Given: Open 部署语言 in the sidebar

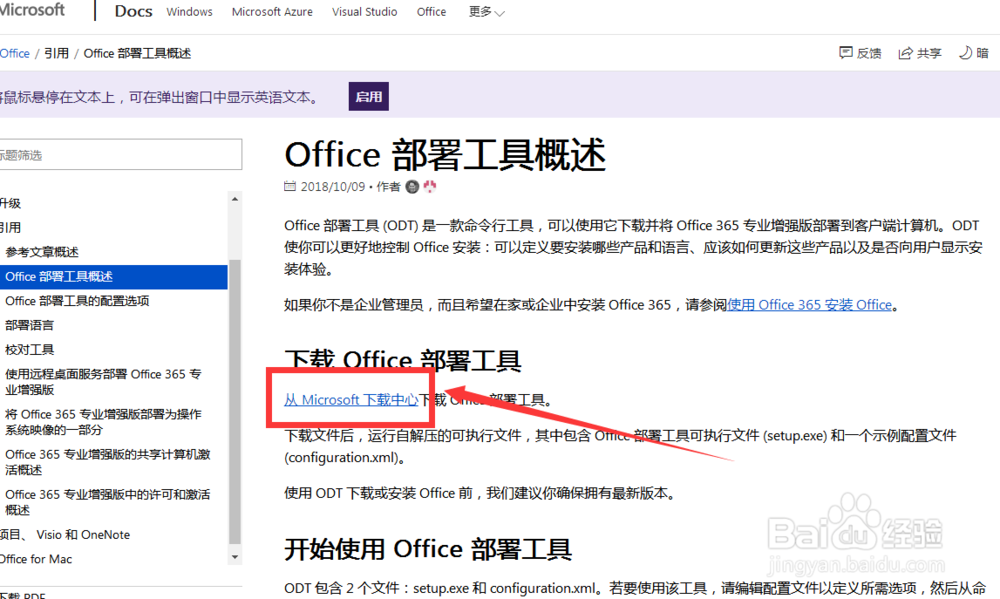Looking at the screenshot, I should click(x=29, y=325).
